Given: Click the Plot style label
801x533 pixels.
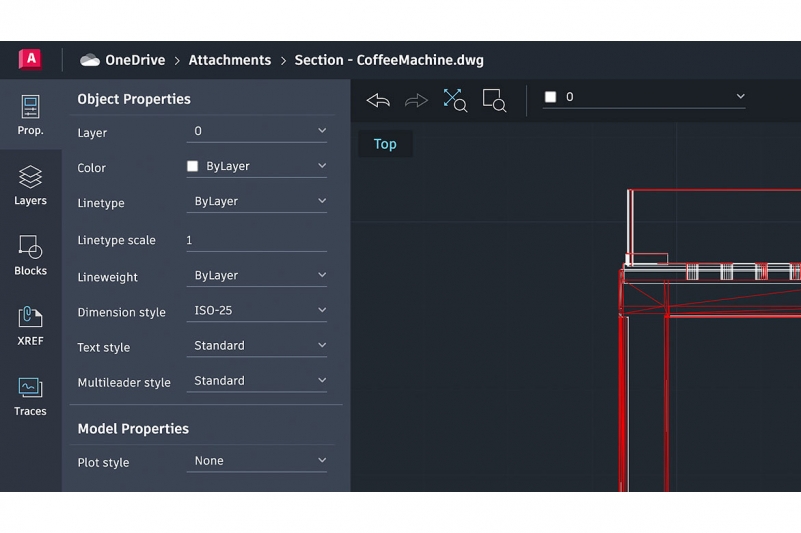Looking at the screenshot, I should [103, 462].
